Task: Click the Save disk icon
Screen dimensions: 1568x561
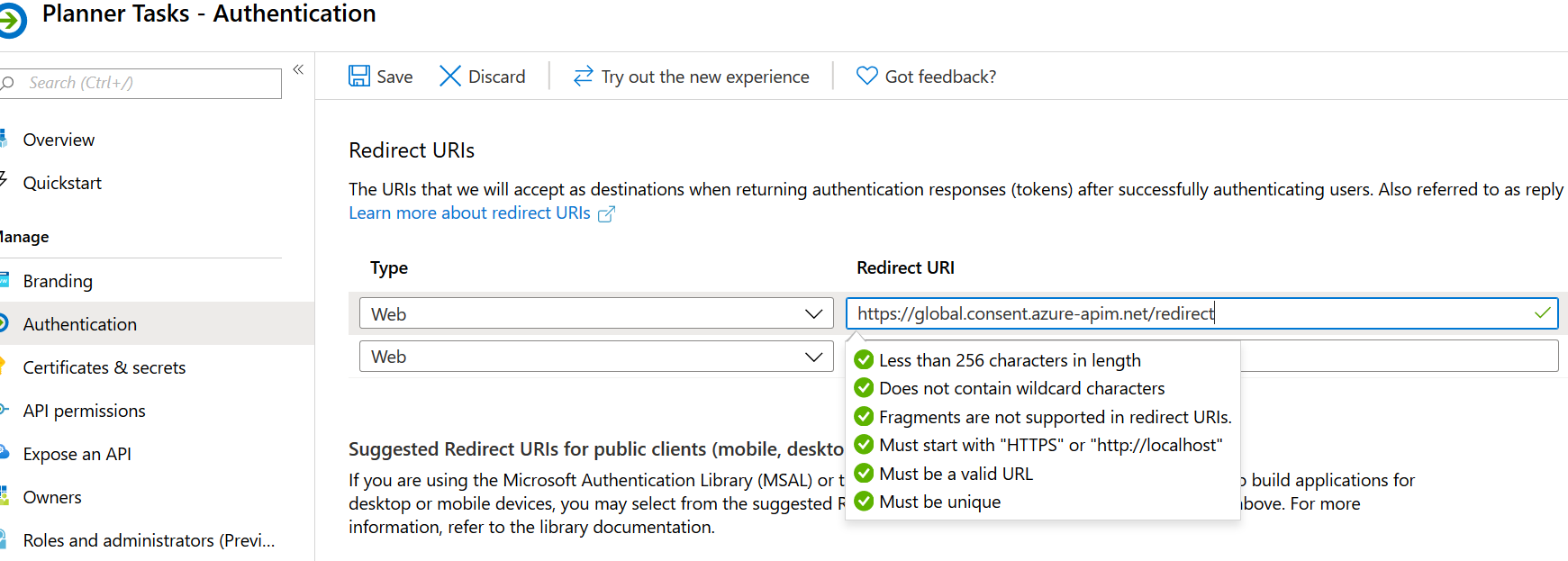Action: coord(359,77)
